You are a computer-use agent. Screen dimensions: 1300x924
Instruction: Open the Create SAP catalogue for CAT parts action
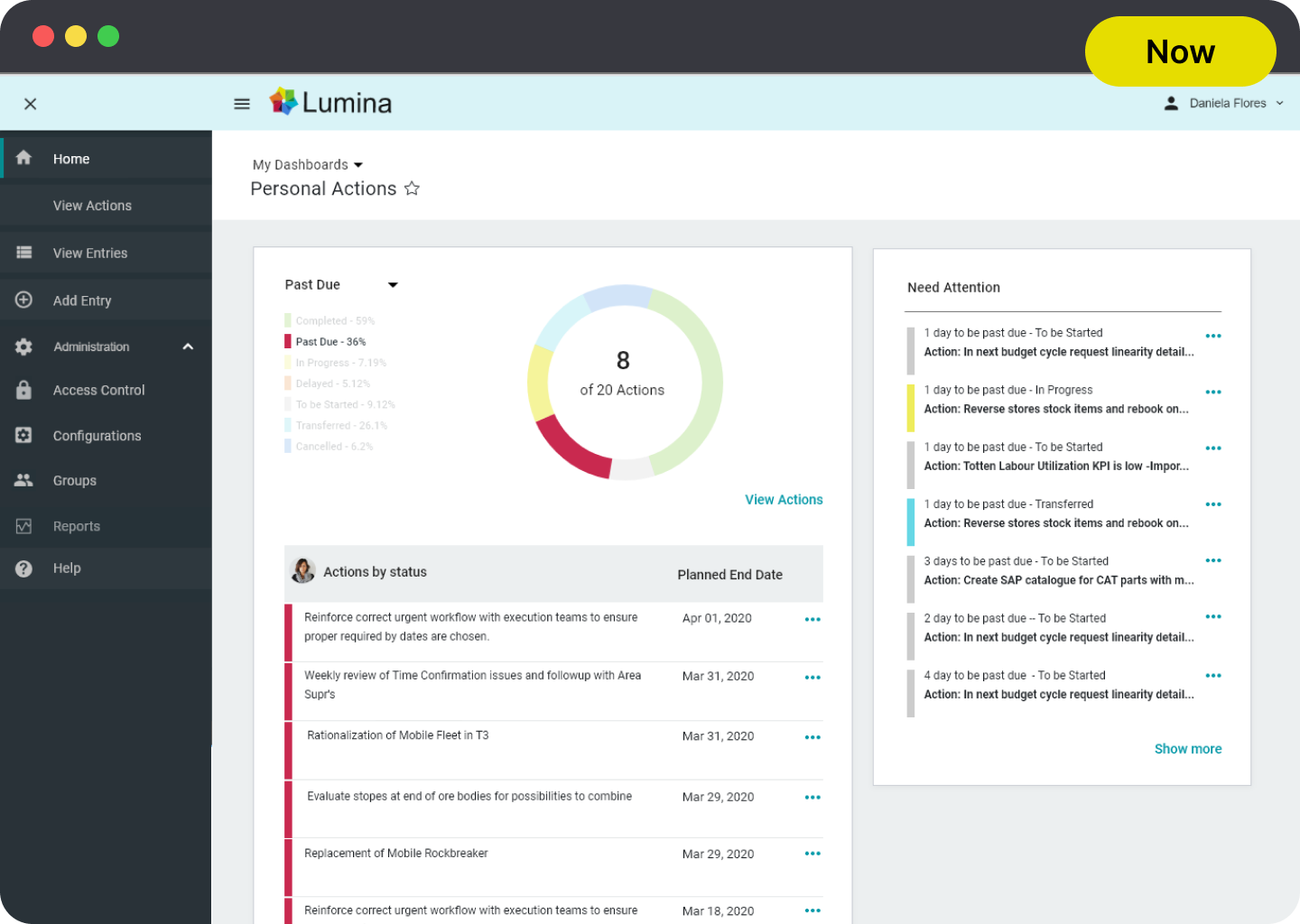point(1059,580)
